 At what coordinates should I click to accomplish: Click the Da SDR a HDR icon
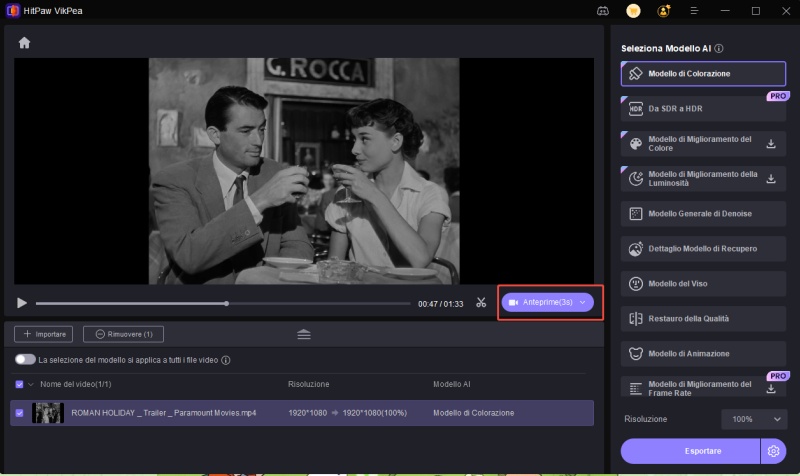636,109
